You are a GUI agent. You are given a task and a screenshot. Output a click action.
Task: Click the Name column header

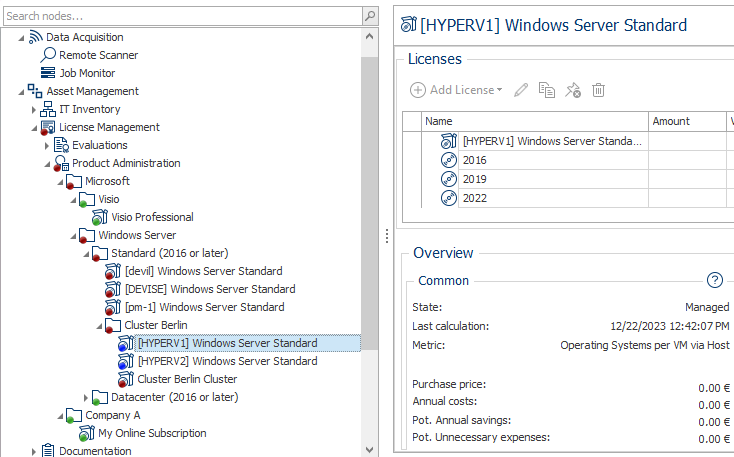(x=535, y=121)
